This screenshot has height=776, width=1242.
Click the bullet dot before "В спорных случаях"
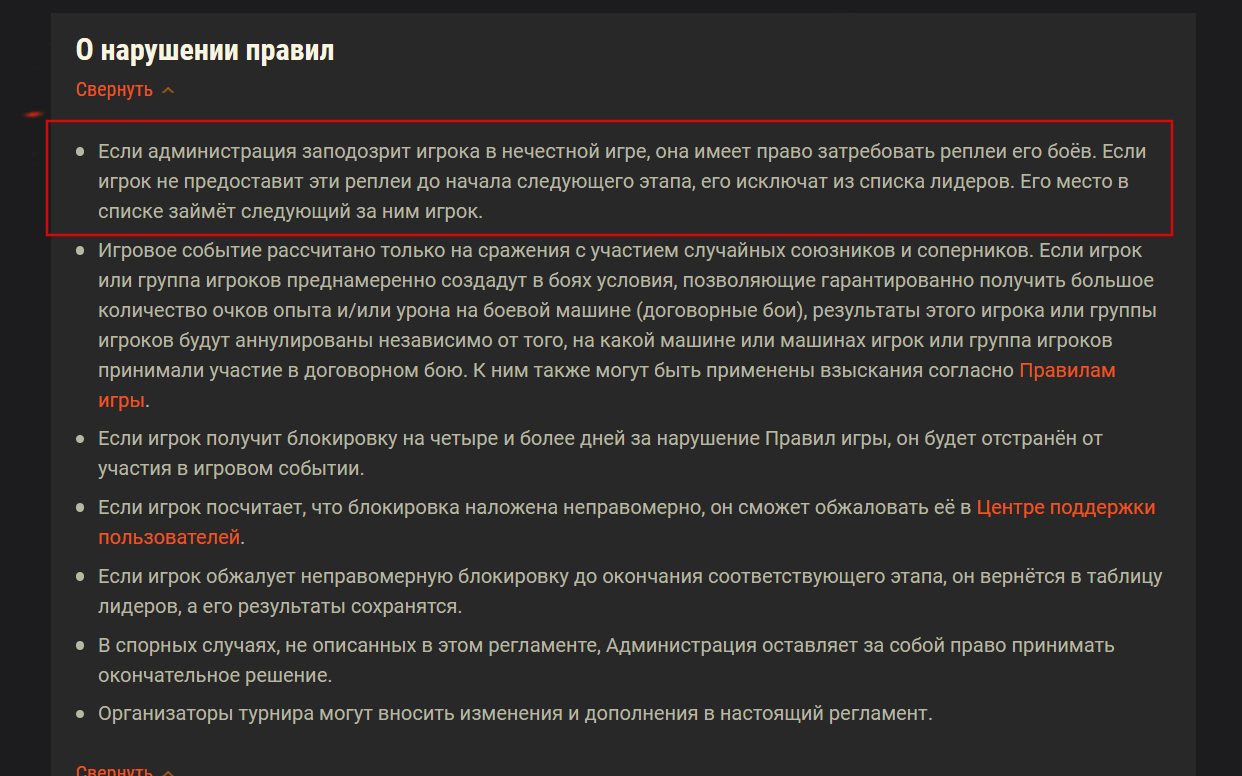pos(81,646)
